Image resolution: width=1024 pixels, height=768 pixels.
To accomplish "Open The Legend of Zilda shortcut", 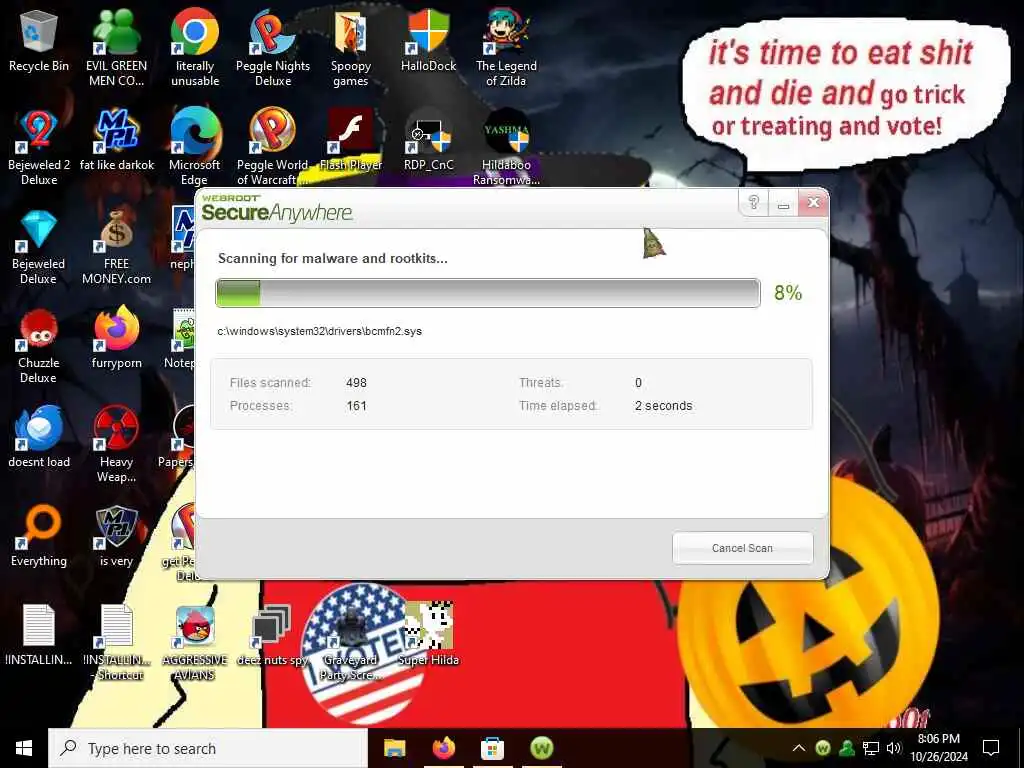I will coord(506,48).
